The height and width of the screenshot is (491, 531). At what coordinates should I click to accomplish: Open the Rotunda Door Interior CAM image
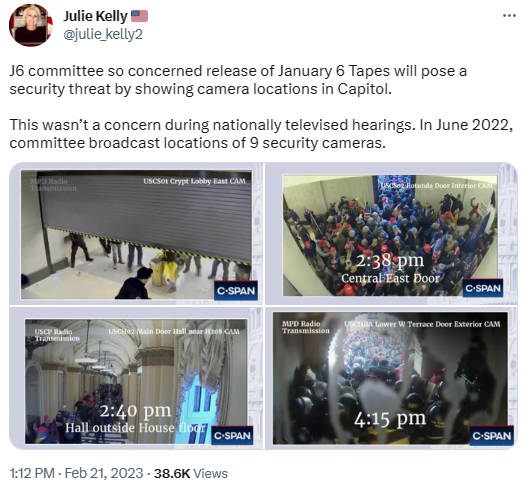(x=391, y=234)
